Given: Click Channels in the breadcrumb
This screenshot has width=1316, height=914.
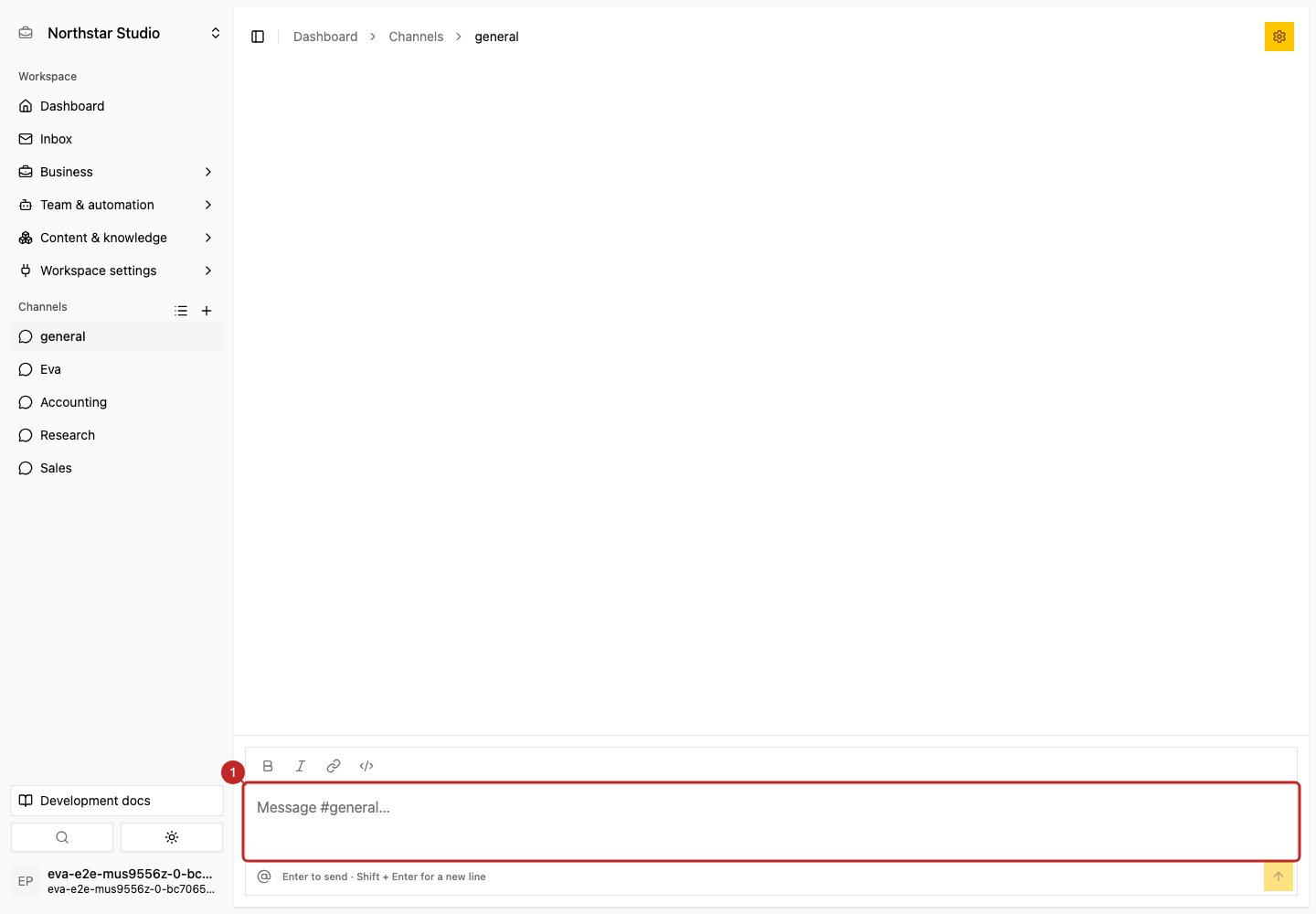Looking at the screenshot, I should point(416,37).
